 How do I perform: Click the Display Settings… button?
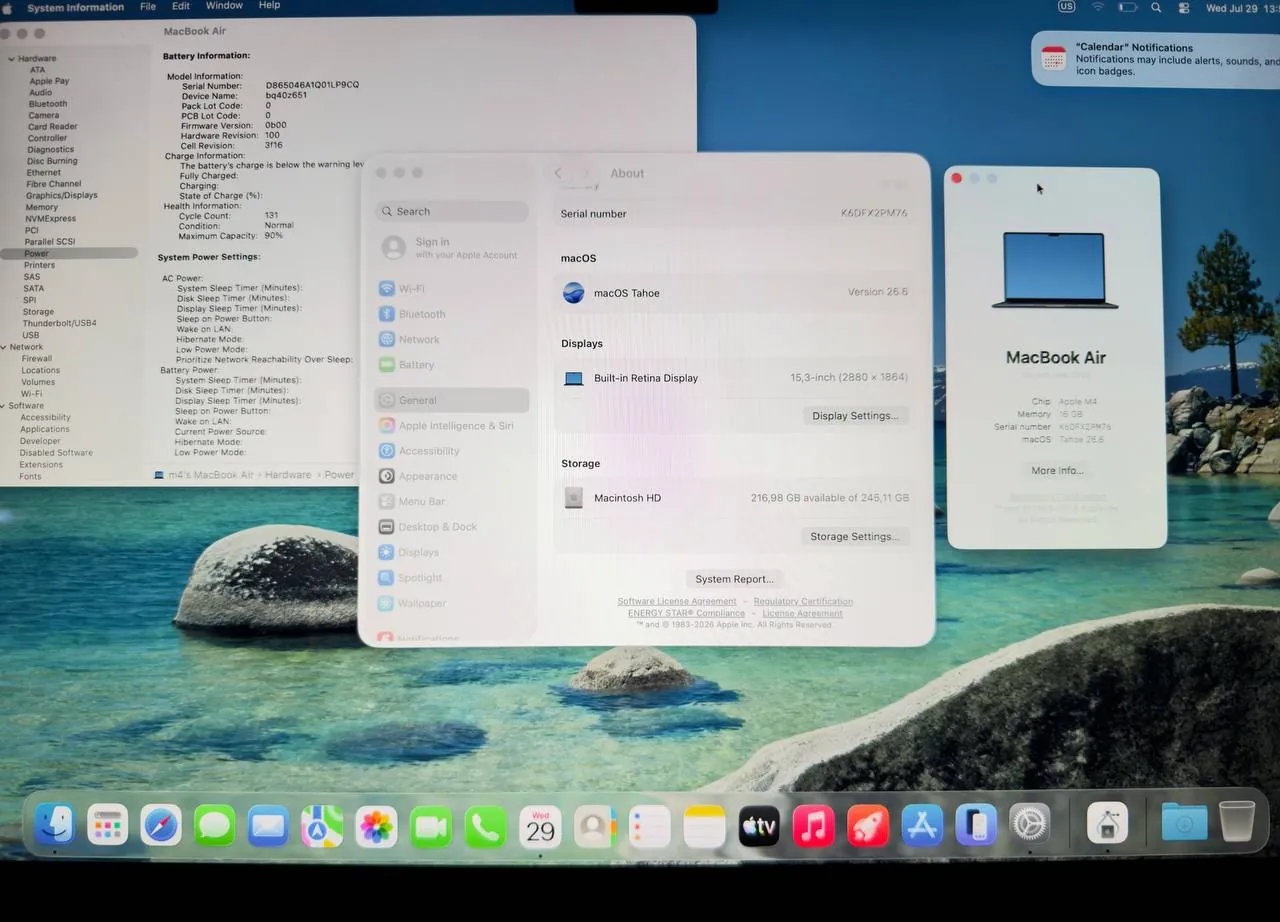click(855, 416)
